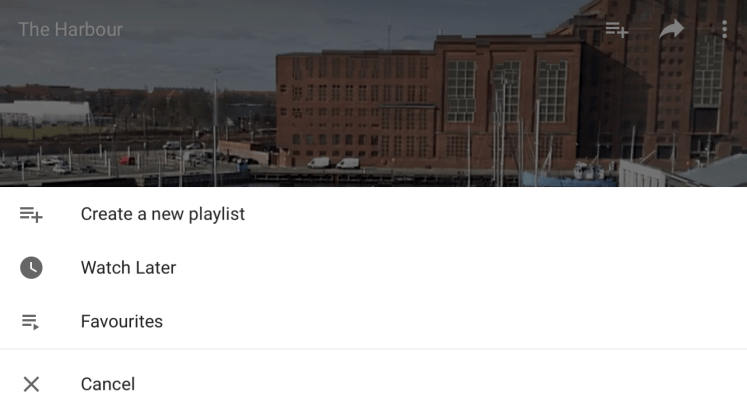Click the white vans parked in the video

(333, 163)
